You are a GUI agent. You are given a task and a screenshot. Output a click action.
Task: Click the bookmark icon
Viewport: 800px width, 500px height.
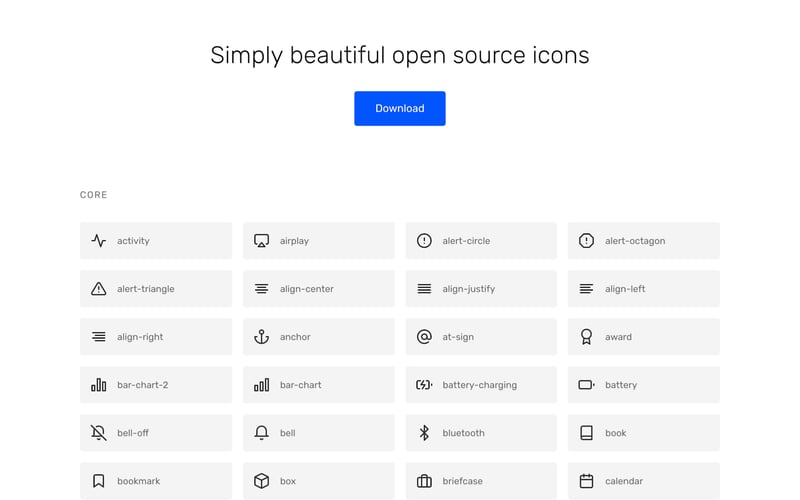click(98, 481)
